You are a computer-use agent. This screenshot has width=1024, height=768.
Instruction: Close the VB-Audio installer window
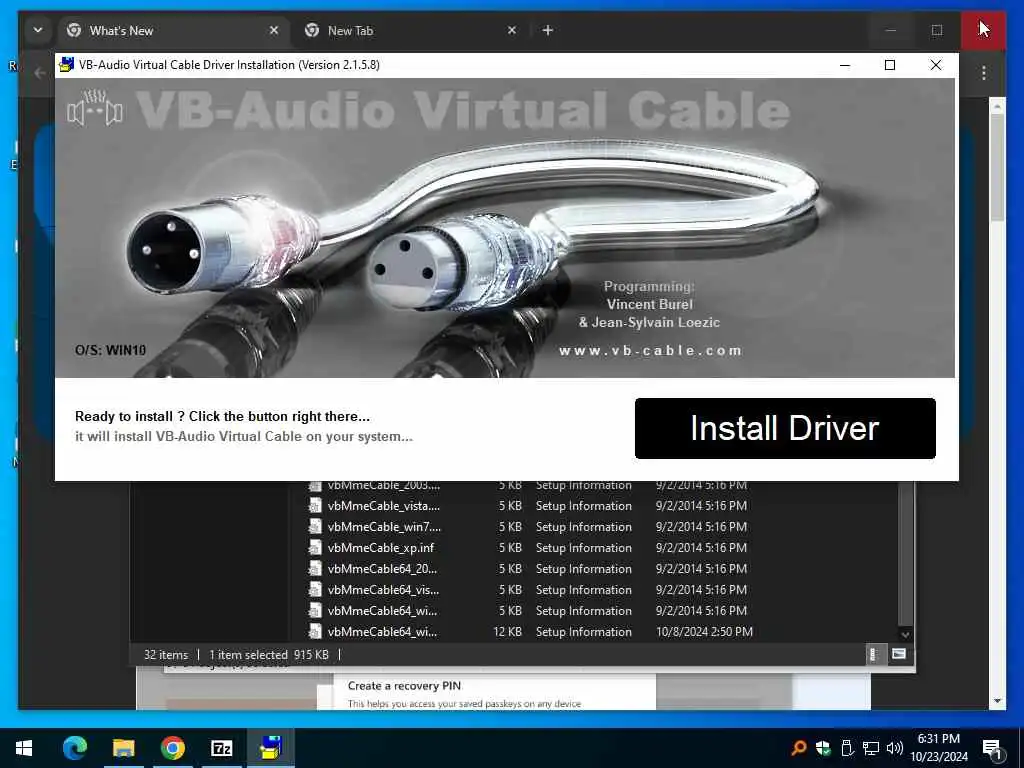[x=935, y=65]
